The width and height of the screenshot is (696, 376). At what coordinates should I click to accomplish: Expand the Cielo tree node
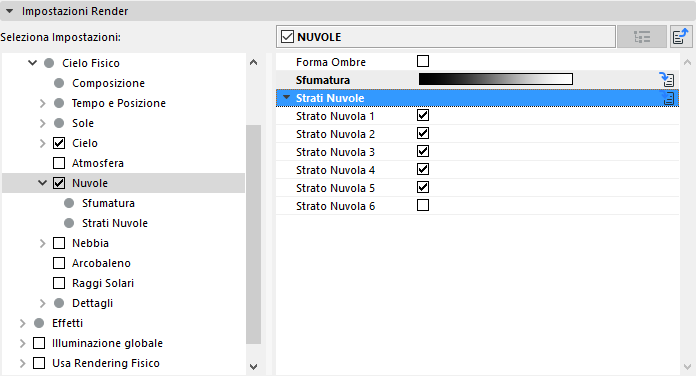[x=43, y=143]
